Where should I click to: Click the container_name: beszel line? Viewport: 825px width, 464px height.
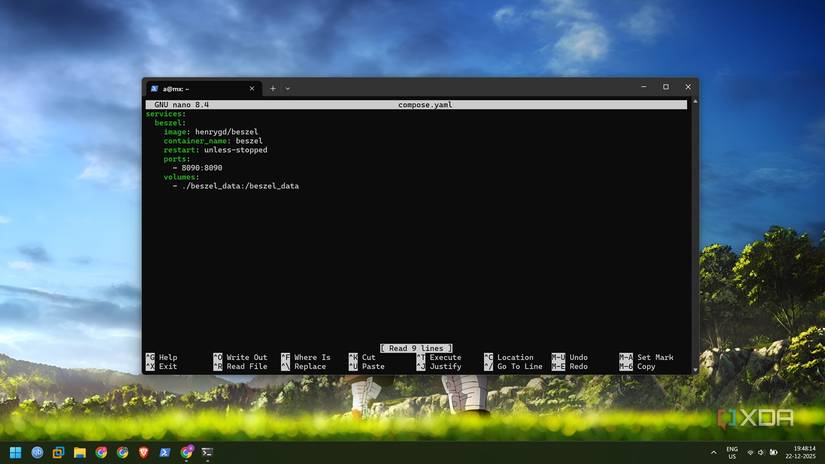coord(213,140)
